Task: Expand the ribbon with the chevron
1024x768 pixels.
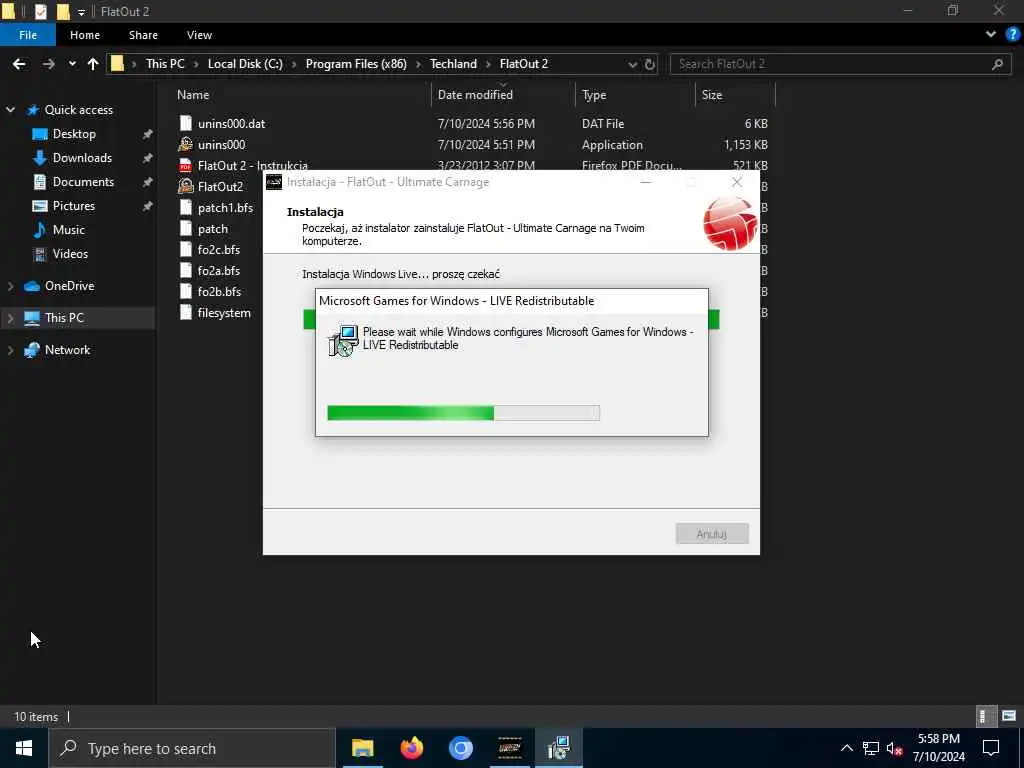Action: tap(991, 35)
